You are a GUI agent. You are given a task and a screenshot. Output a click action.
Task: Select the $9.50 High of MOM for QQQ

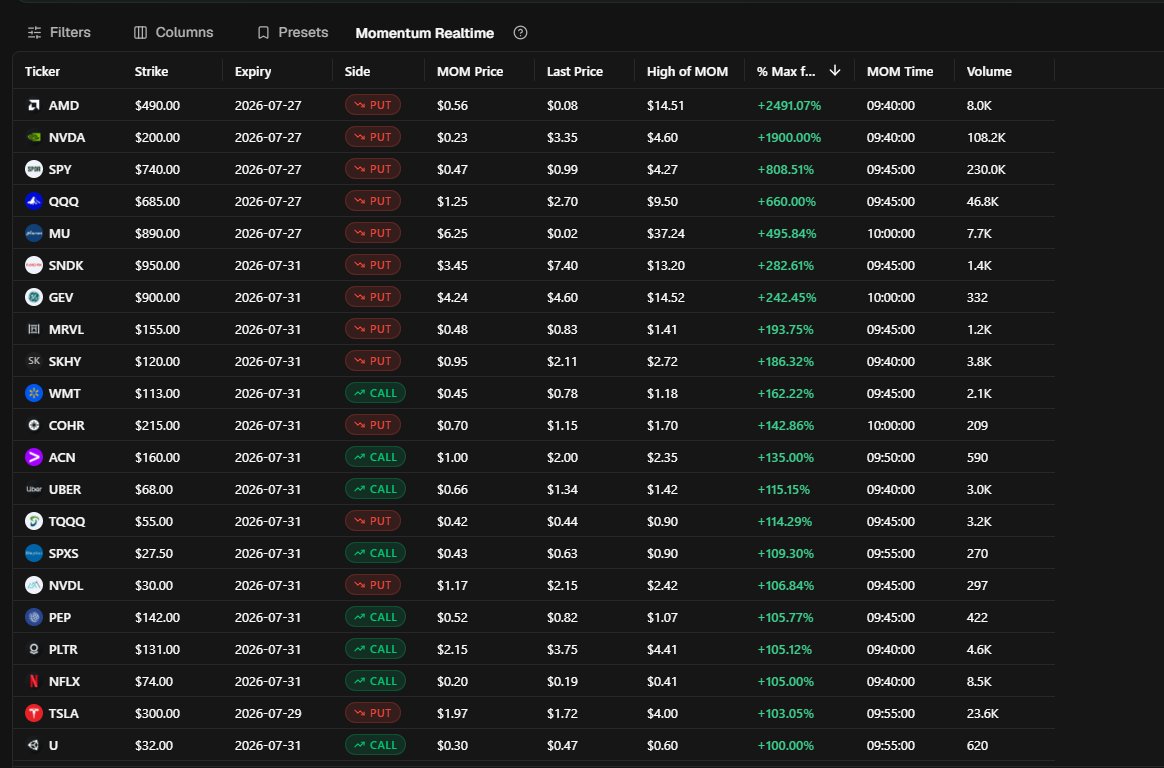pyautogui.click(x=662, y=201)
